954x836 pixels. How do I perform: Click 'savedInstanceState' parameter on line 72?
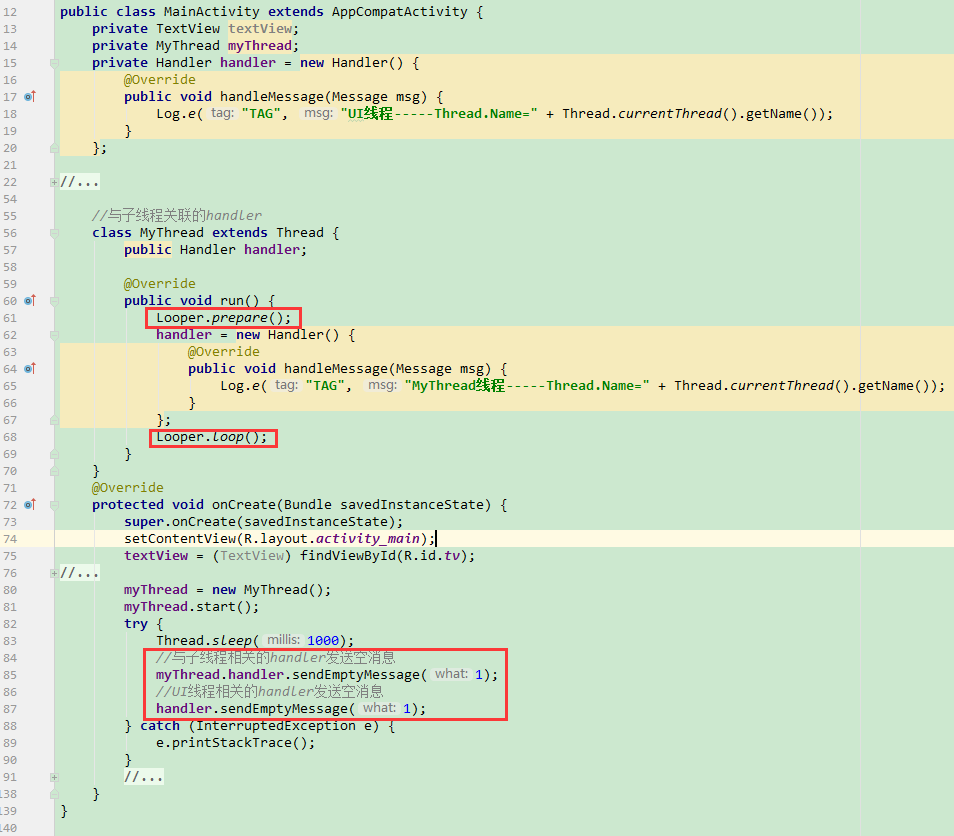[412, 504]
